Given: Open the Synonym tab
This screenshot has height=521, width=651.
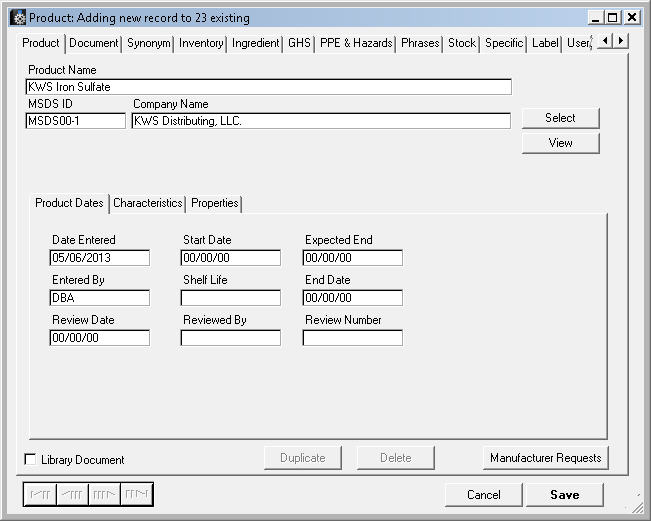Looking at the screenshot, I should pos(148,43).
